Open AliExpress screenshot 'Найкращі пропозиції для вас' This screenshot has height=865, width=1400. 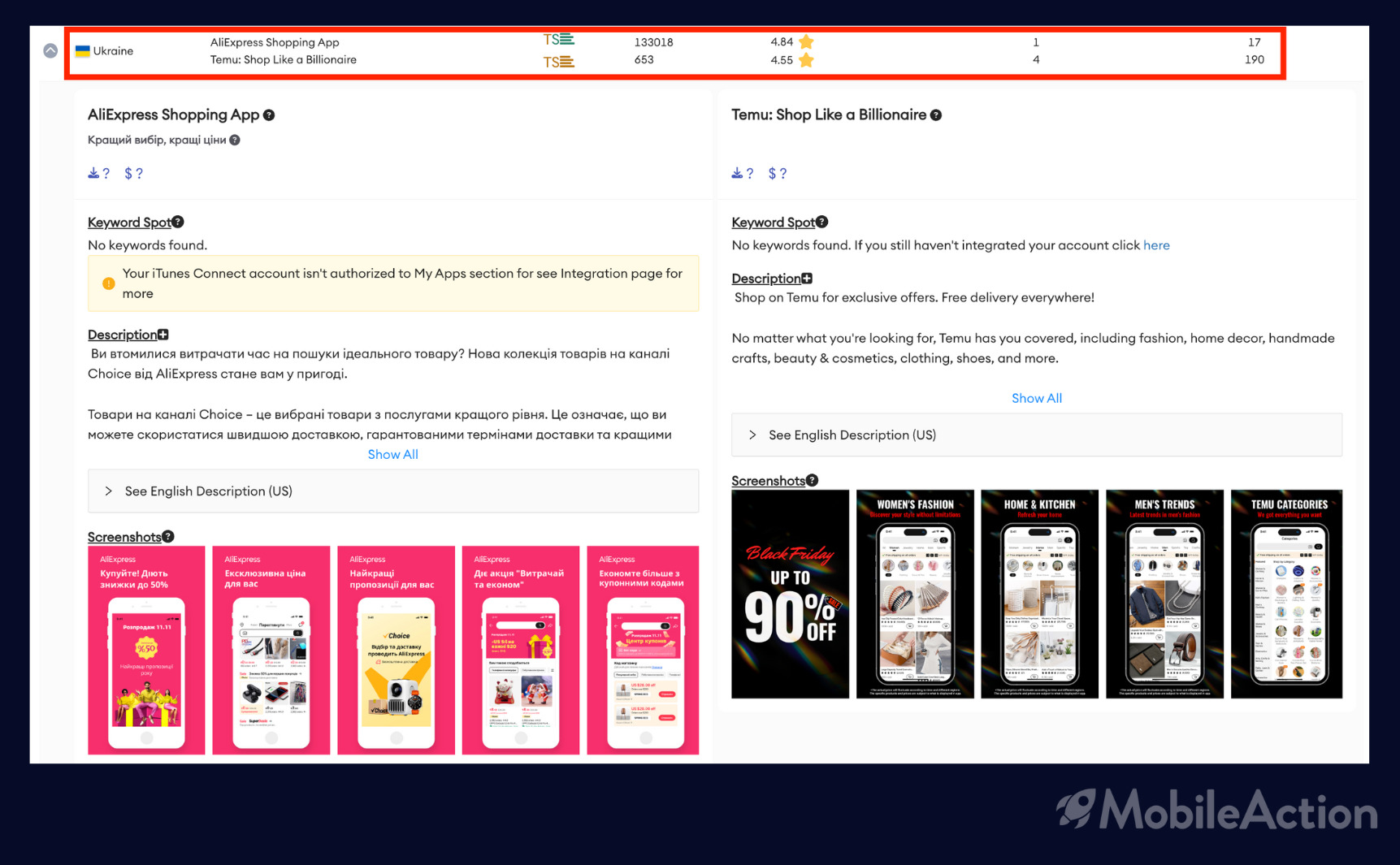click(397, 650)
